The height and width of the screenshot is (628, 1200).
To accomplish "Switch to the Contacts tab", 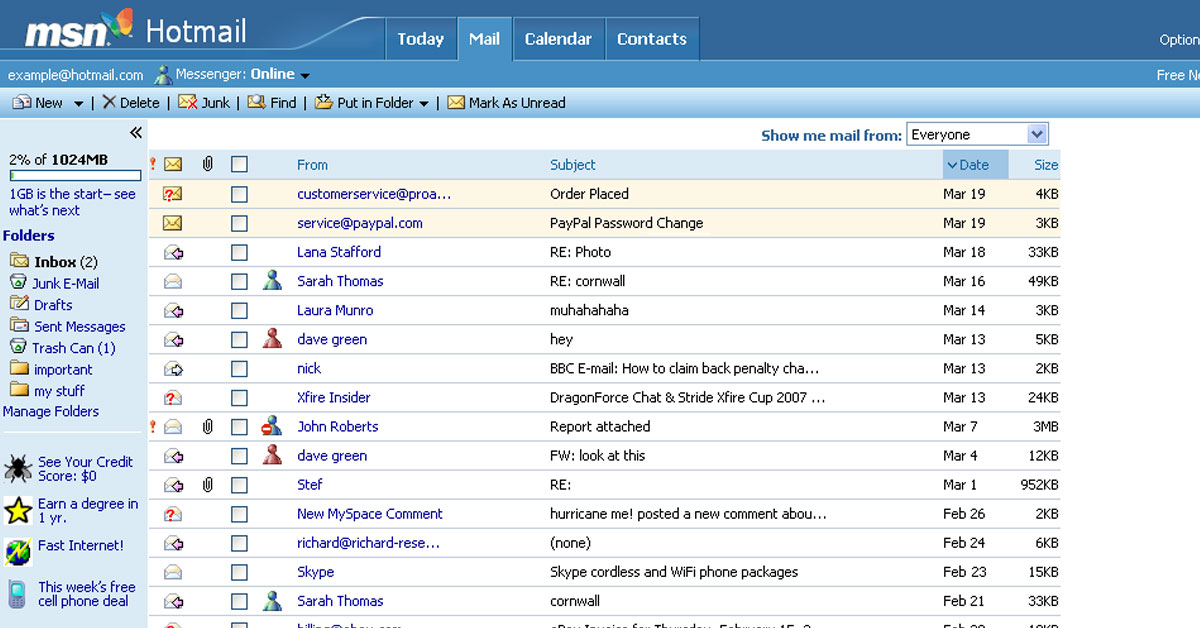I will click(x=652, y=38).
